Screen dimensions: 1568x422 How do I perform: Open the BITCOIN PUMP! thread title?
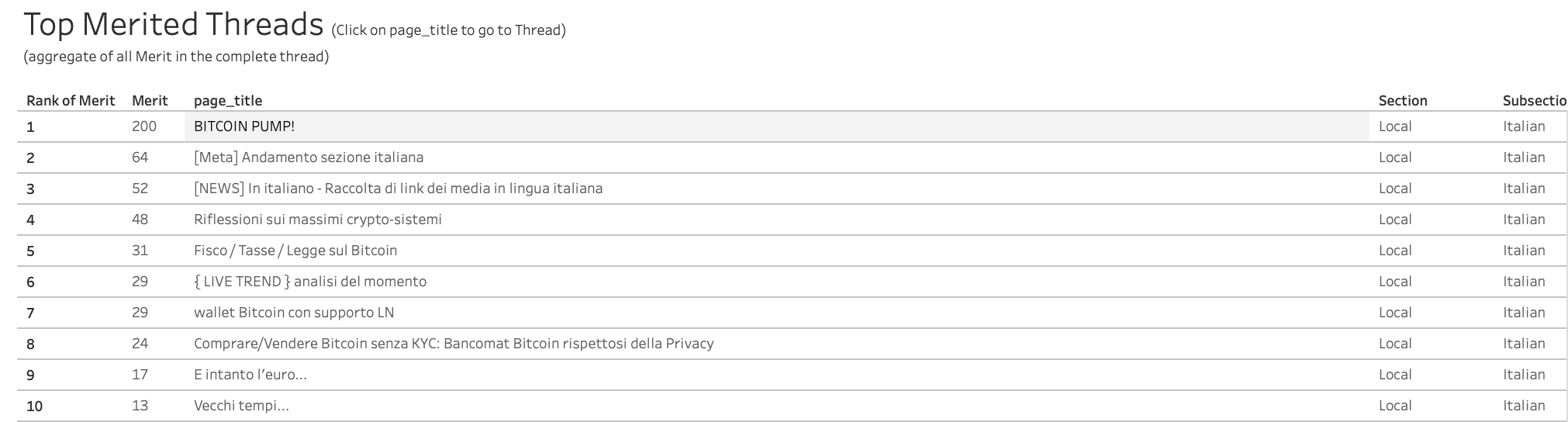(x=243, y=126)
